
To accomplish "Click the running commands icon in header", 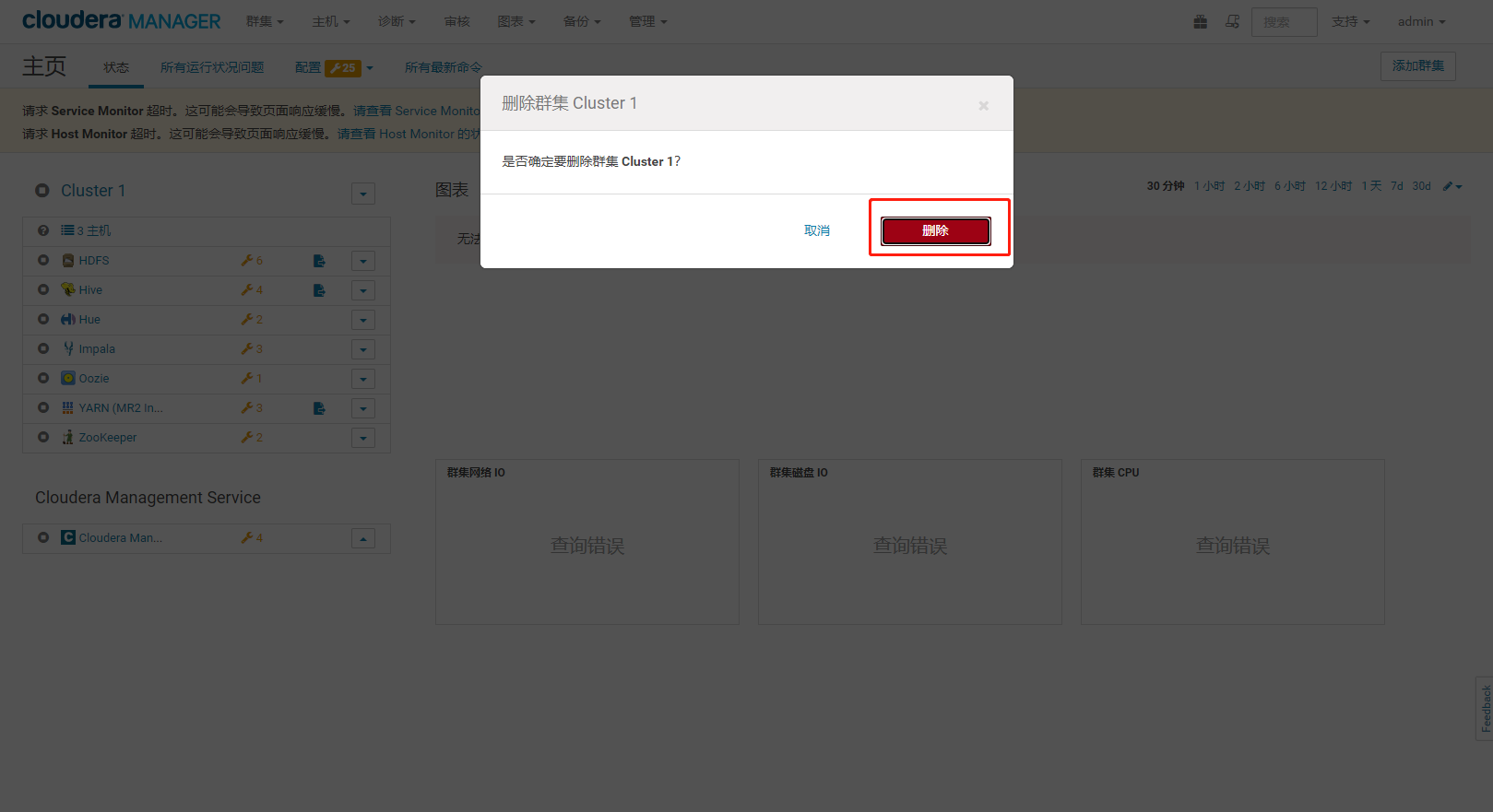I will tap(1232, 21).
